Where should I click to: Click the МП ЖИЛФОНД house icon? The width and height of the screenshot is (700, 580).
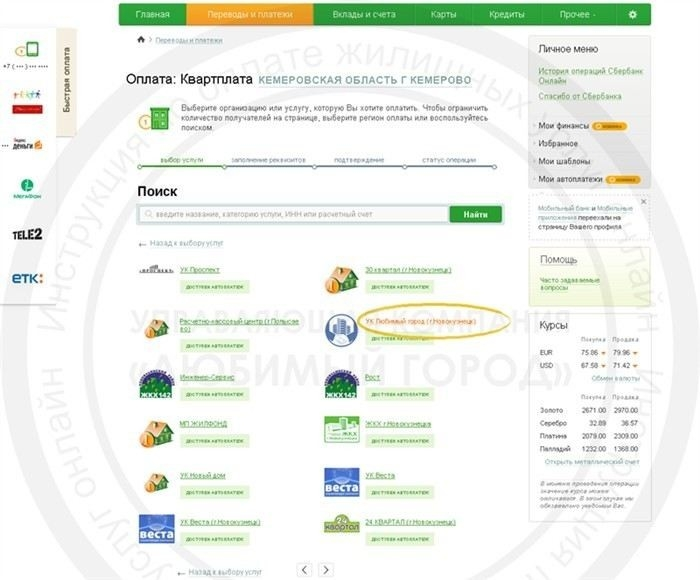tap(156, 433)
